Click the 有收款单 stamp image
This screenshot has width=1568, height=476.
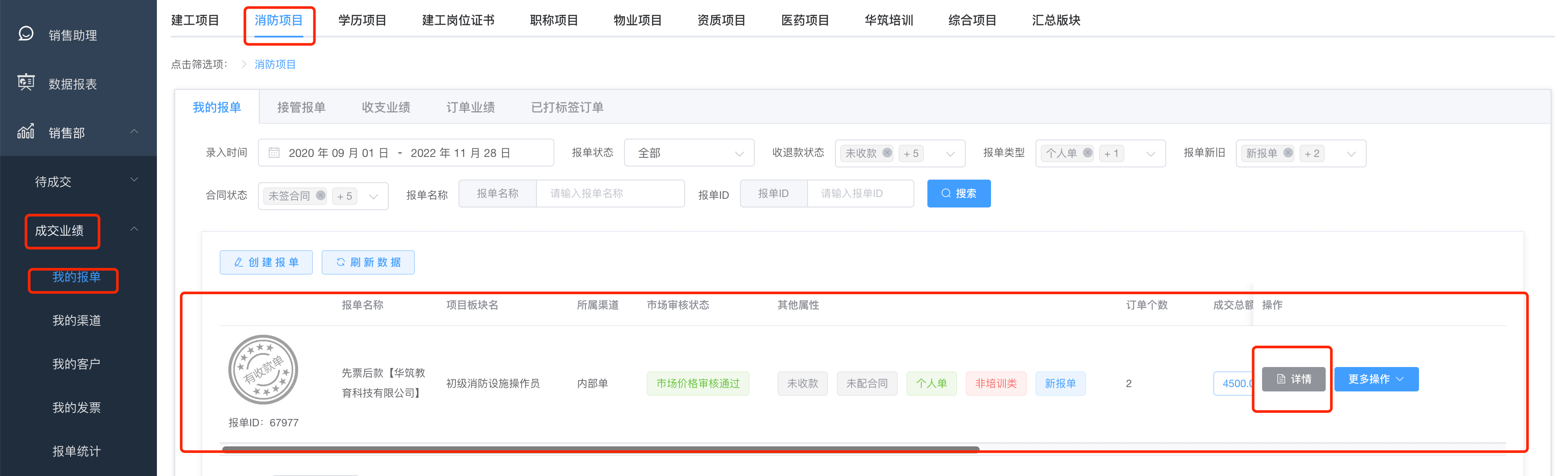(263, 370)
